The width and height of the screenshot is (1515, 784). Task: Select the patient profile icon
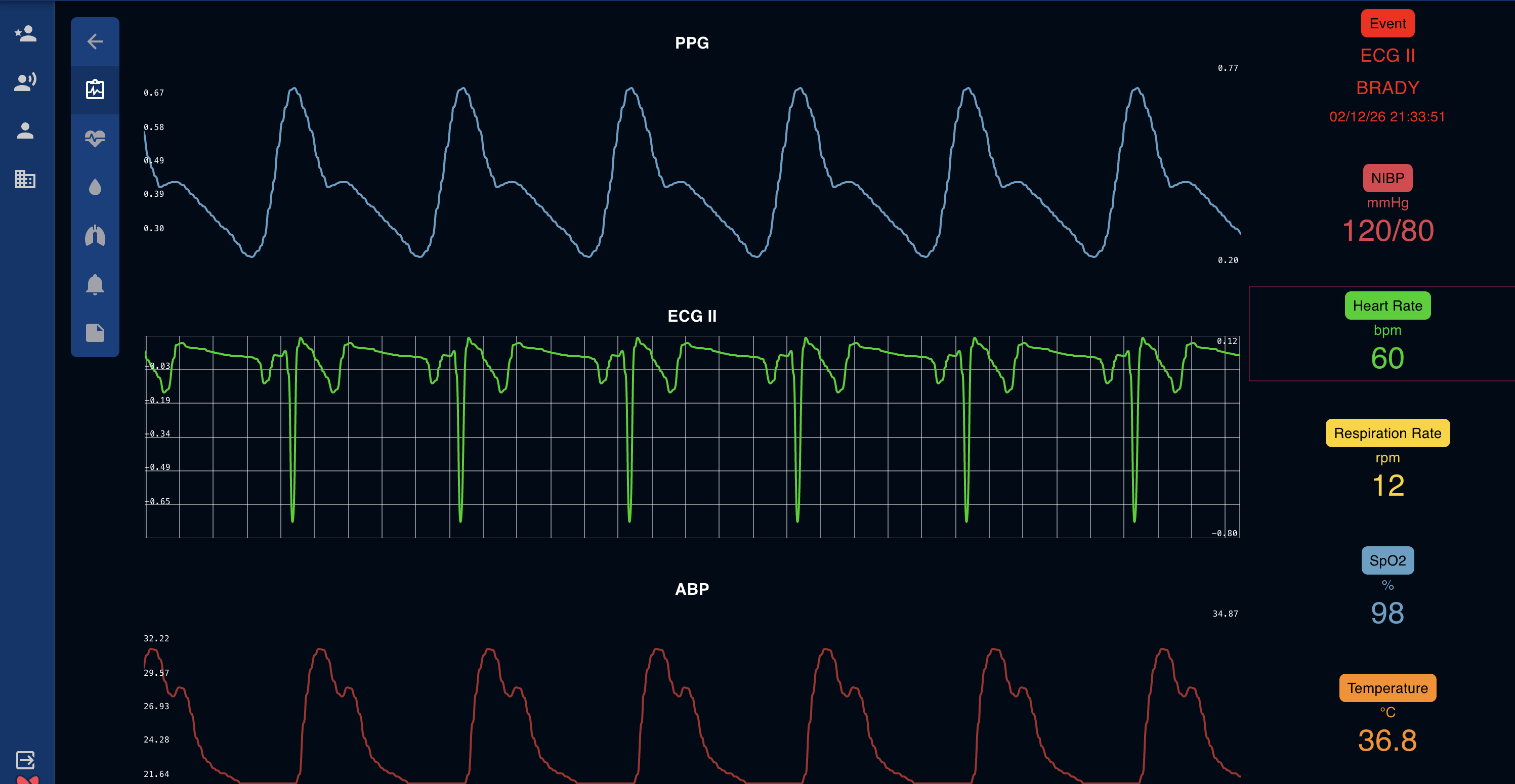(x=26, y=131)
